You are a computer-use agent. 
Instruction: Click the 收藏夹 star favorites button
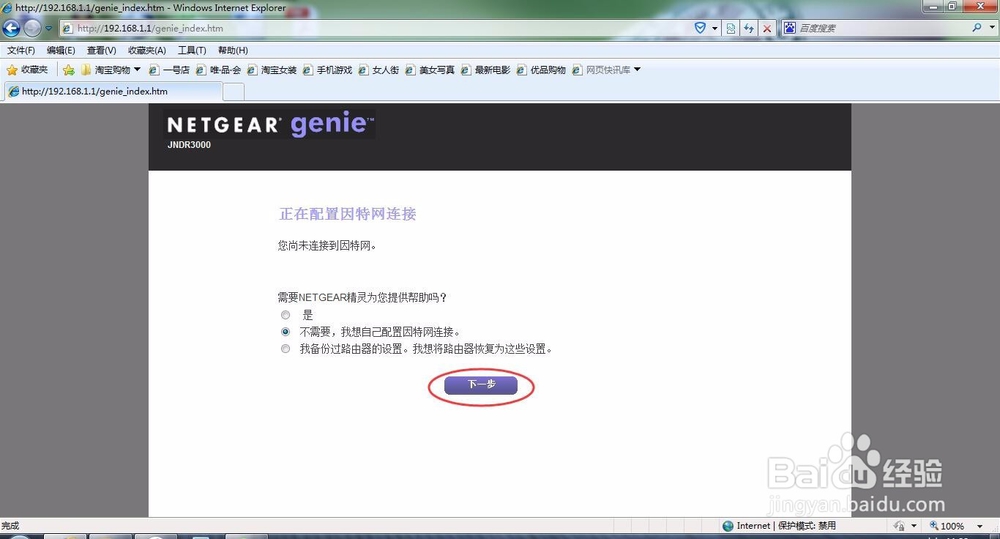click(x=27, y=70)
